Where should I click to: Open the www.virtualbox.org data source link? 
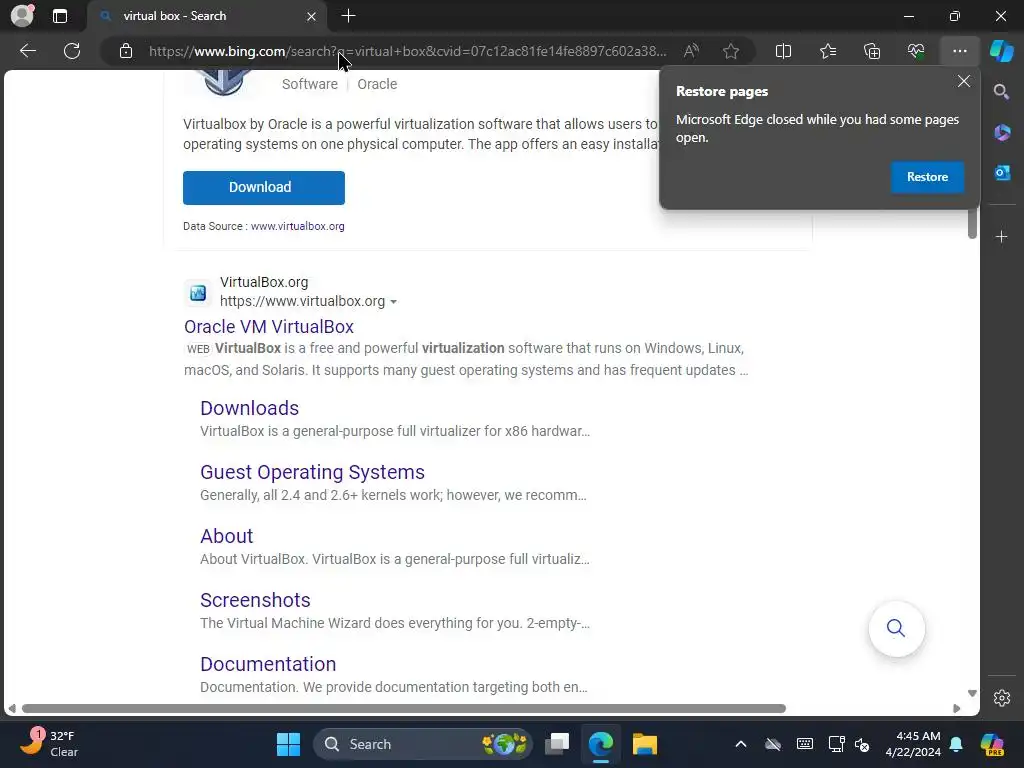297,226
